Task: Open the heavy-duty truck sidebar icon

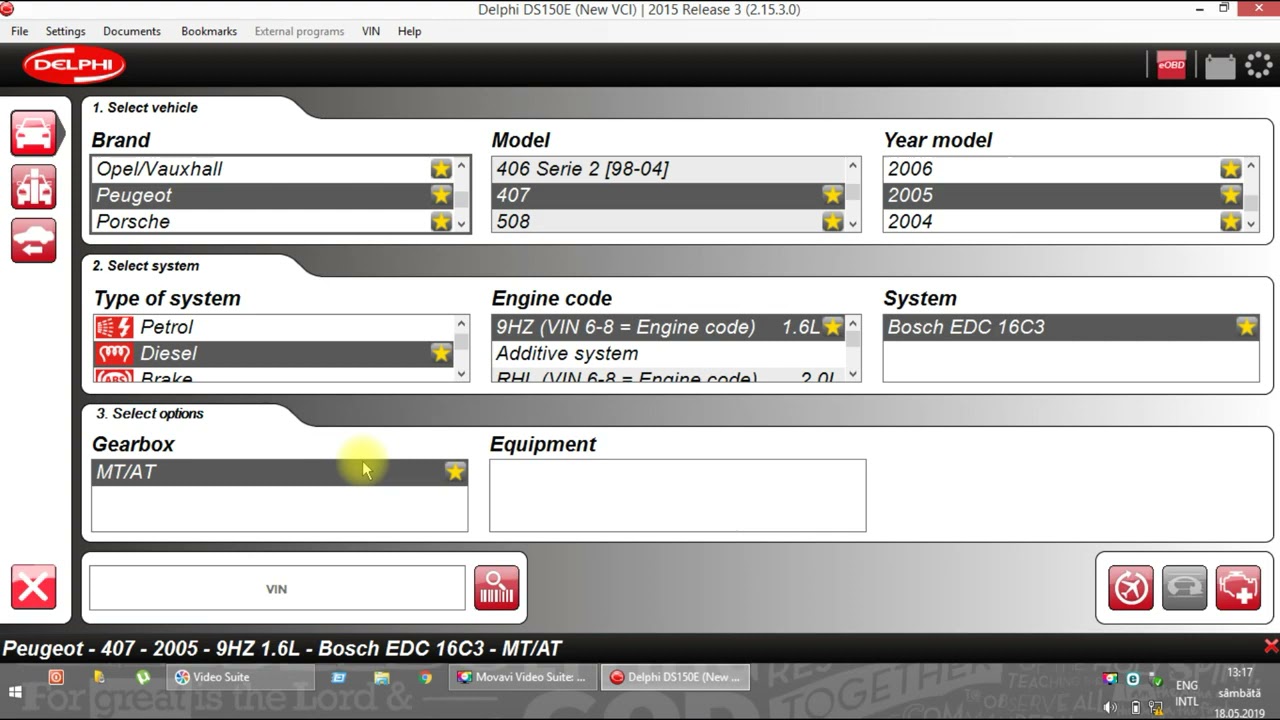Action: [x=33, y=187]
